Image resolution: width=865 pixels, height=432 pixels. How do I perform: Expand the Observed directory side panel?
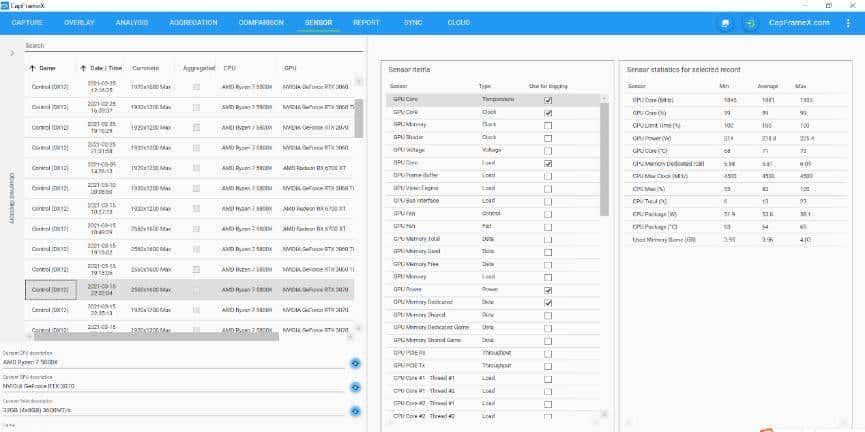tap(12, 53)
